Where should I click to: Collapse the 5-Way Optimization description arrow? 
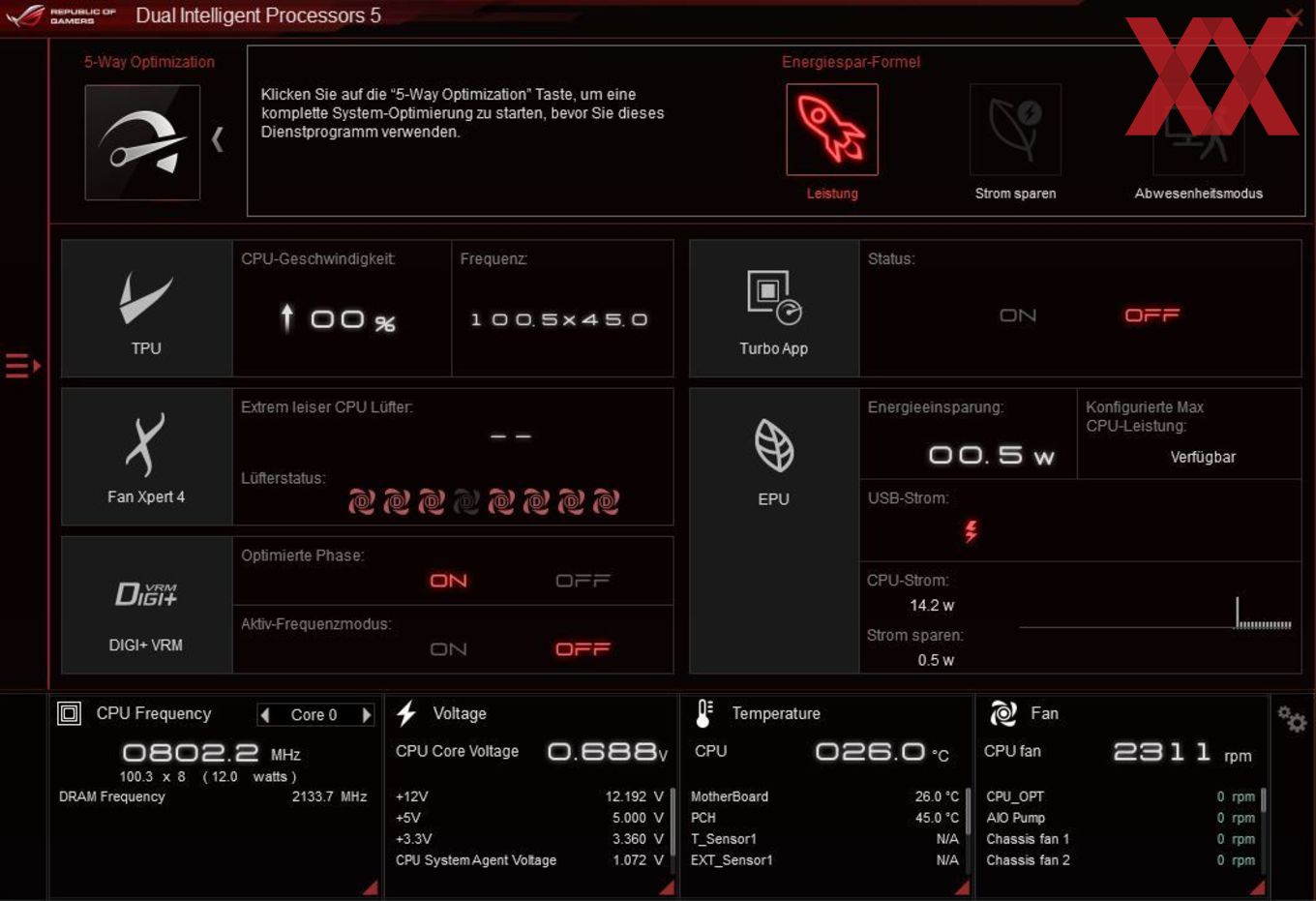pos(218,140)
